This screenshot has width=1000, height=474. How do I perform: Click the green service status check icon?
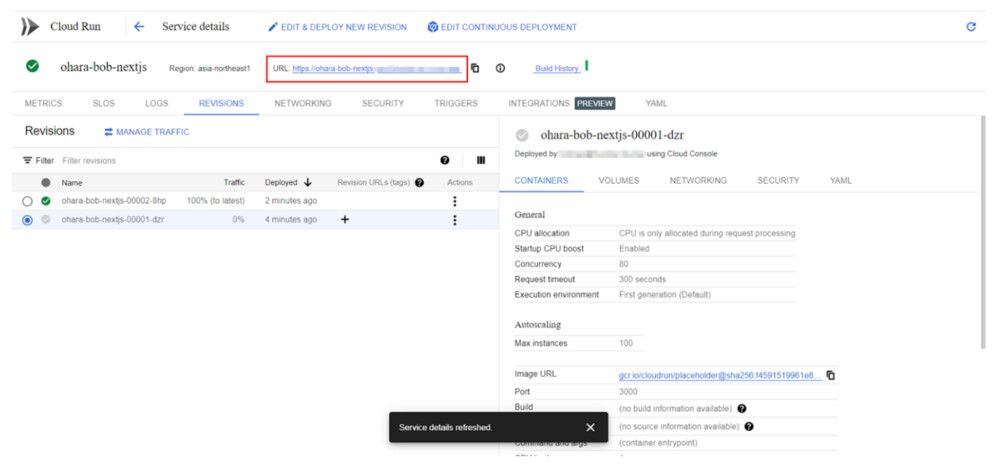point(32,66)
